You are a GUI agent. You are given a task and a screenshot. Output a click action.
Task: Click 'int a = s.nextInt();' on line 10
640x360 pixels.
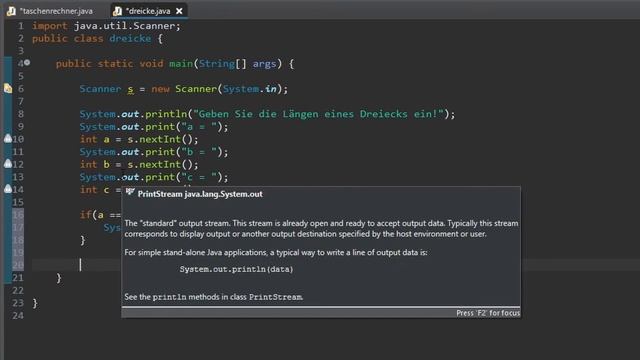tap(139, 139)
